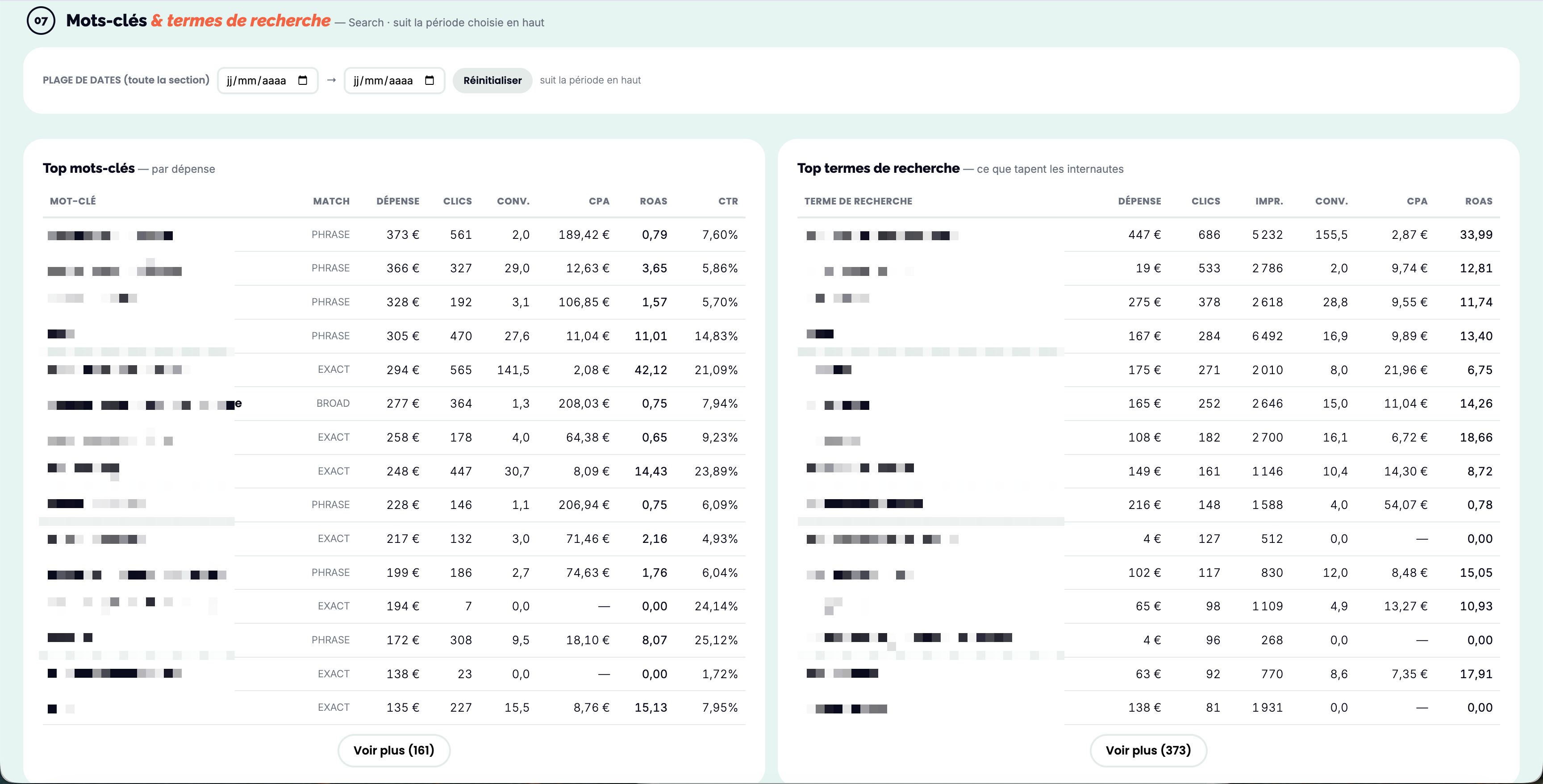Image resolution: width=1543 pixels, height=784 pixels.
Task: Click the MOT-CLÉ column header
Action: point(72,201)
